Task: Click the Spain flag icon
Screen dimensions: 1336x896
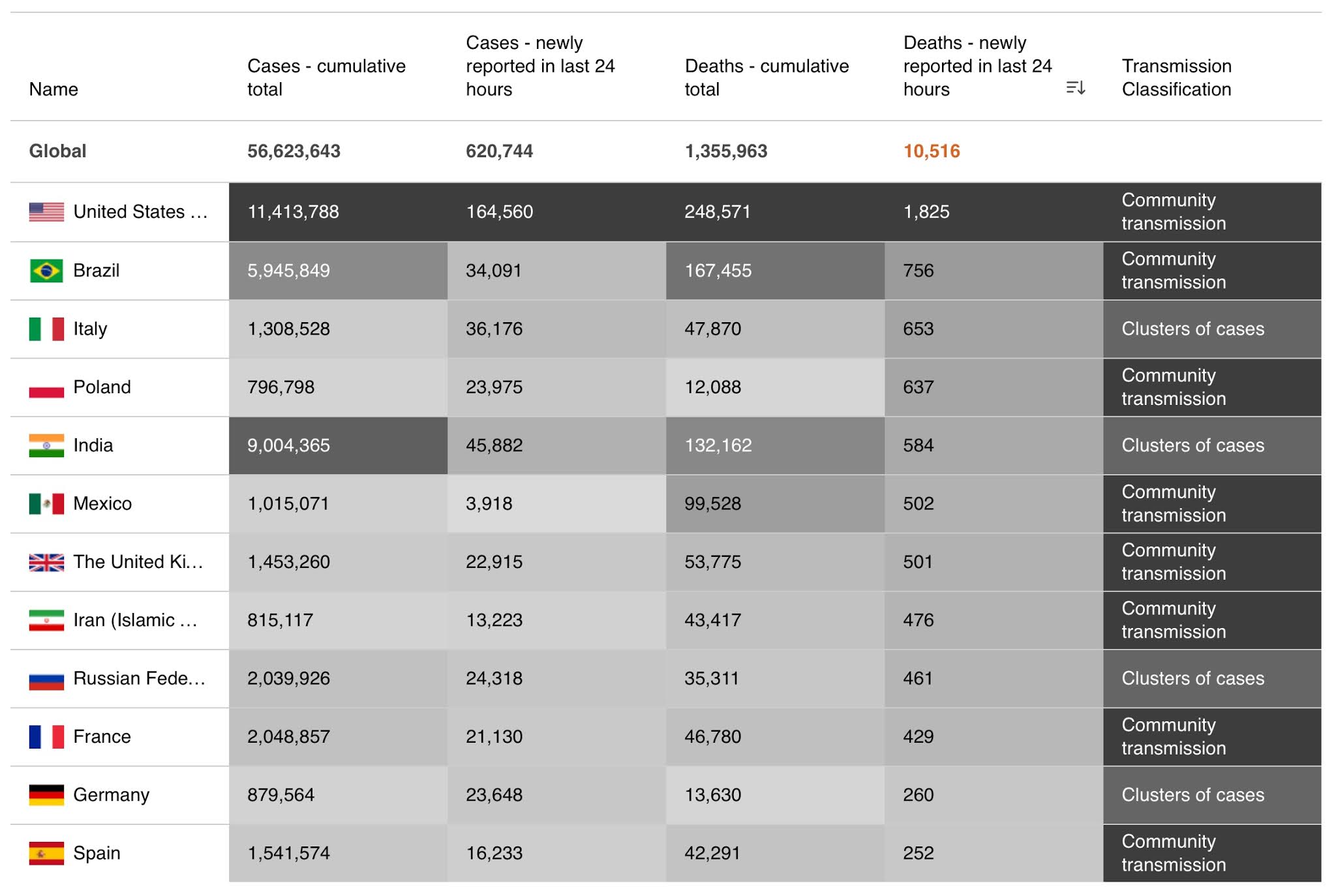Action: pos(46,853)
